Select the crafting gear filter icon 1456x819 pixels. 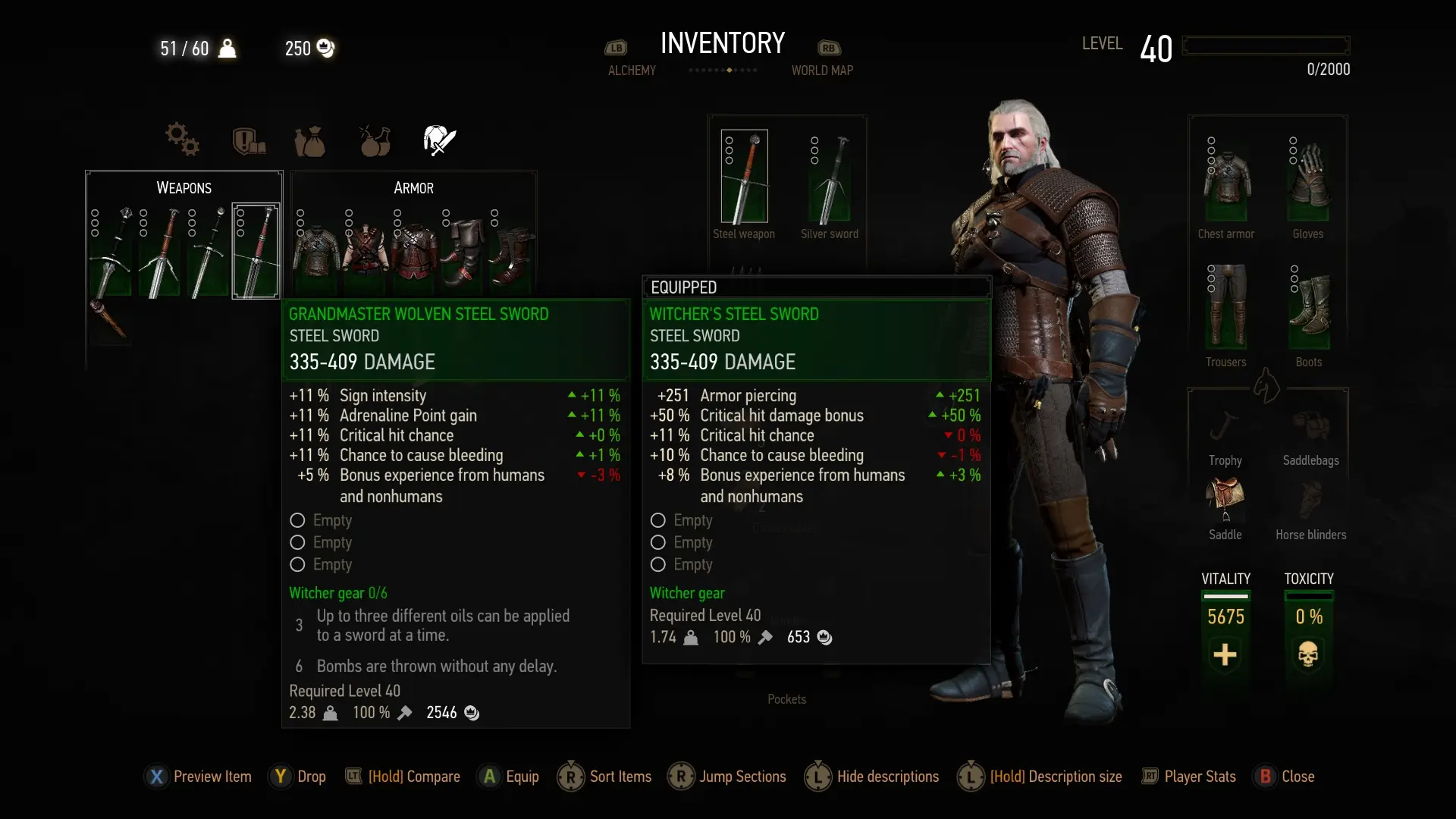click(x=182, y=139)
